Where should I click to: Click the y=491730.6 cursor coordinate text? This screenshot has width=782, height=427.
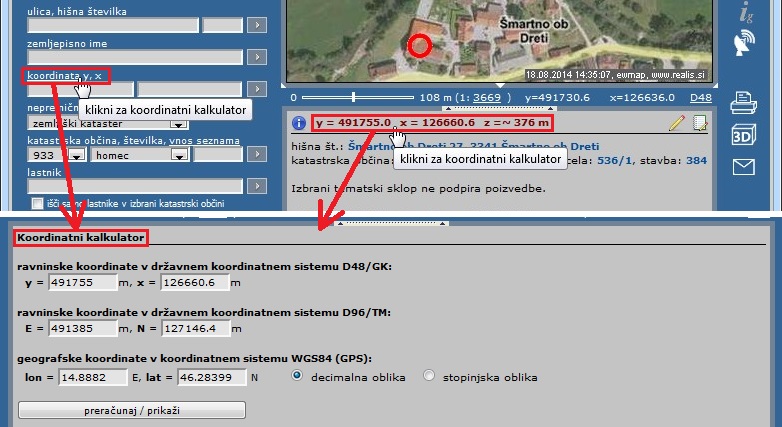click(x=557, y=97)
